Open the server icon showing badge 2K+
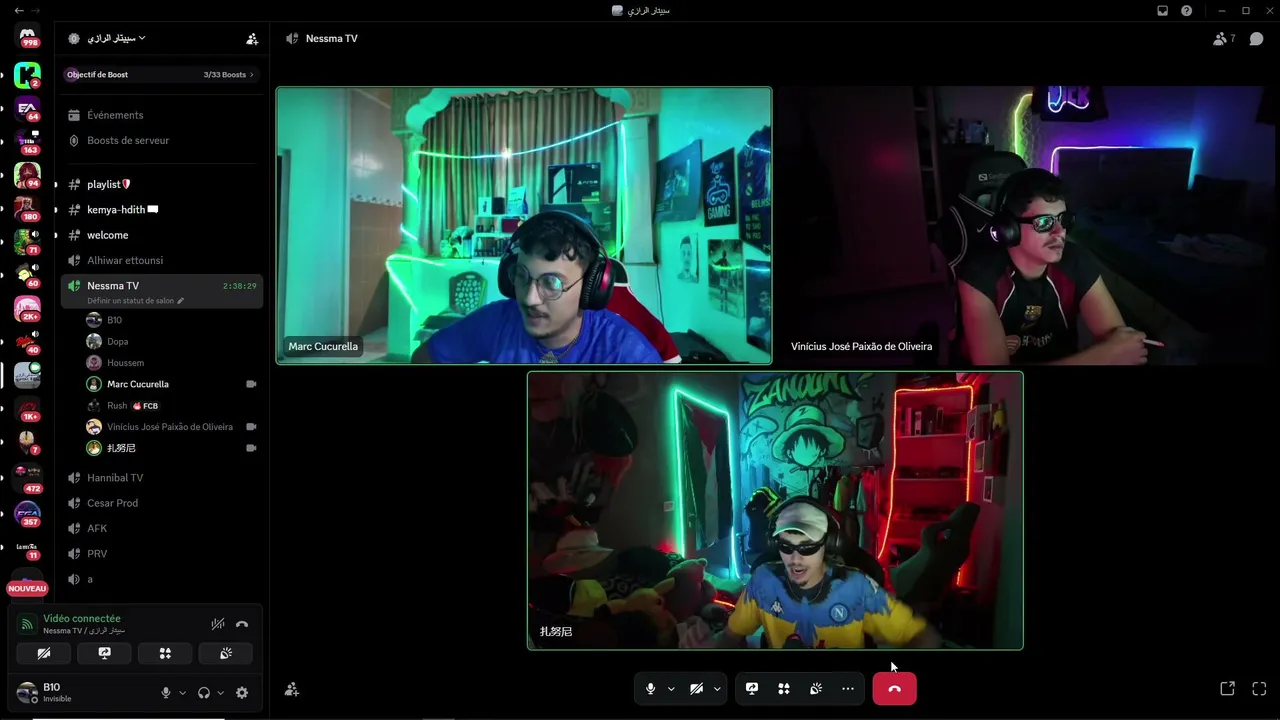This screenshot has width=1280, height=720. tap(28, 308)
